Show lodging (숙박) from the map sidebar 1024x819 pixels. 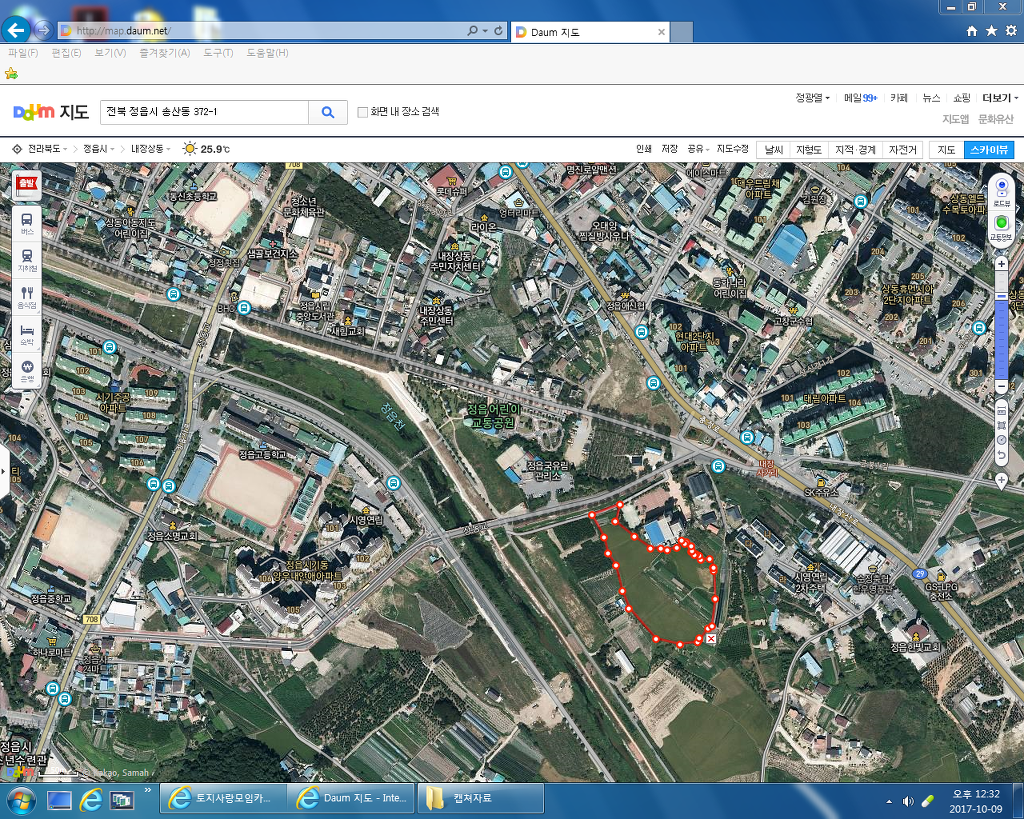(27, 334)
